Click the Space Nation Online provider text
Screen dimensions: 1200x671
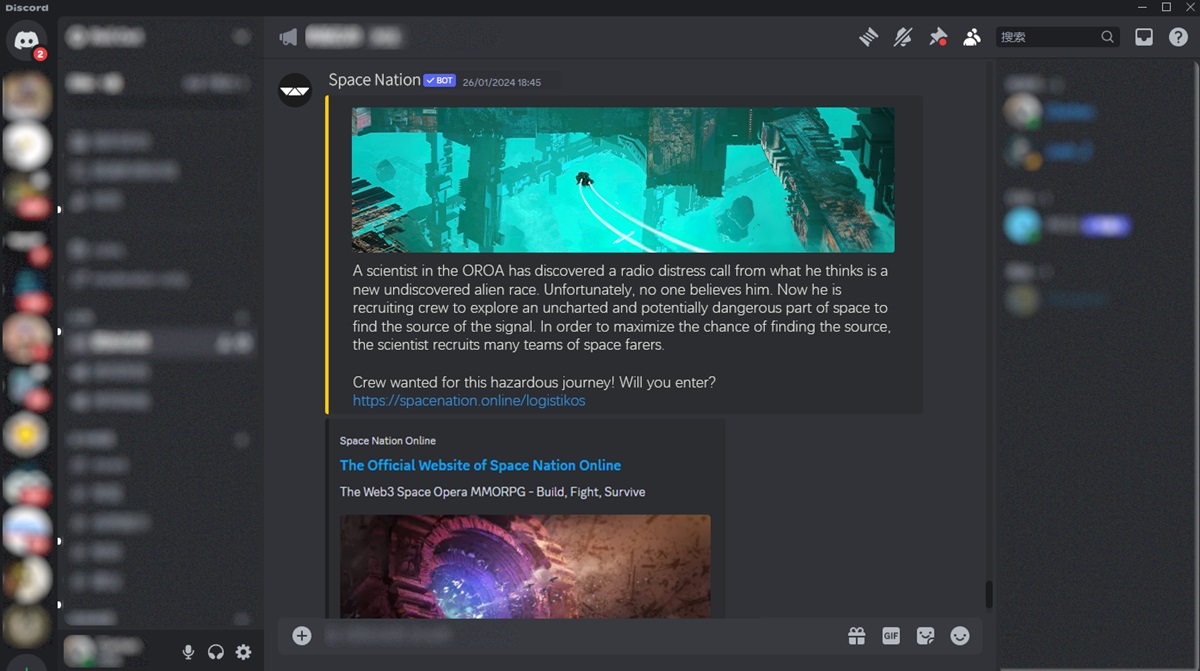click(388, 440)
